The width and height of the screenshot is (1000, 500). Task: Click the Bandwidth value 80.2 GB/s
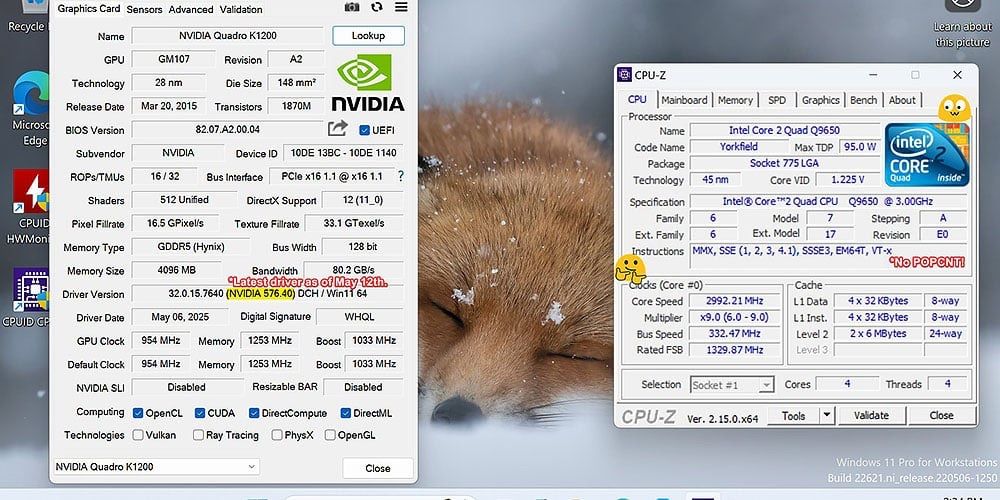(x=353, y=270)
